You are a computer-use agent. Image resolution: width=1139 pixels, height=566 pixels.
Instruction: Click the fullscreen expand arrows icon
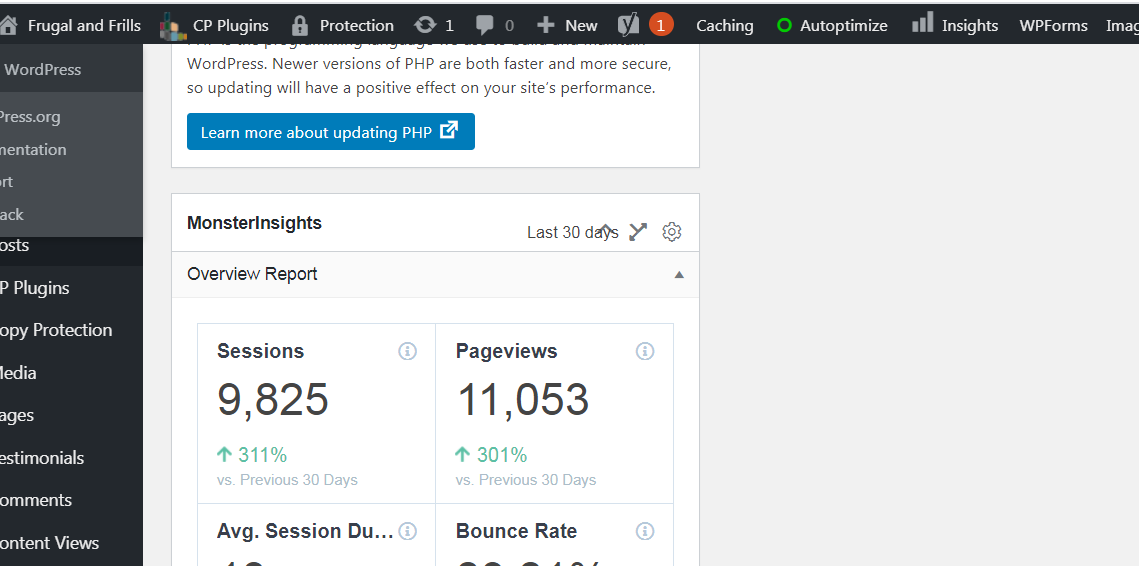(x=638, y=232)
